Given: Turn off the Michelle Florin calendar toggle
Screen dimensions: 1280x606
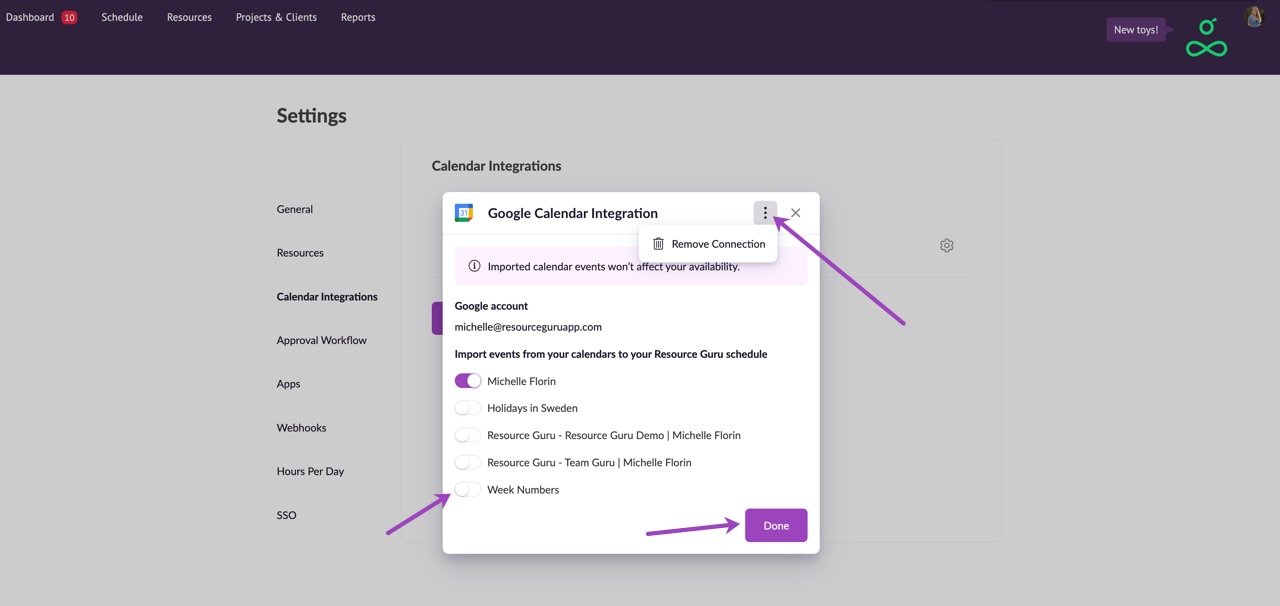Looking at the screenshot, I should click(468, 381).
